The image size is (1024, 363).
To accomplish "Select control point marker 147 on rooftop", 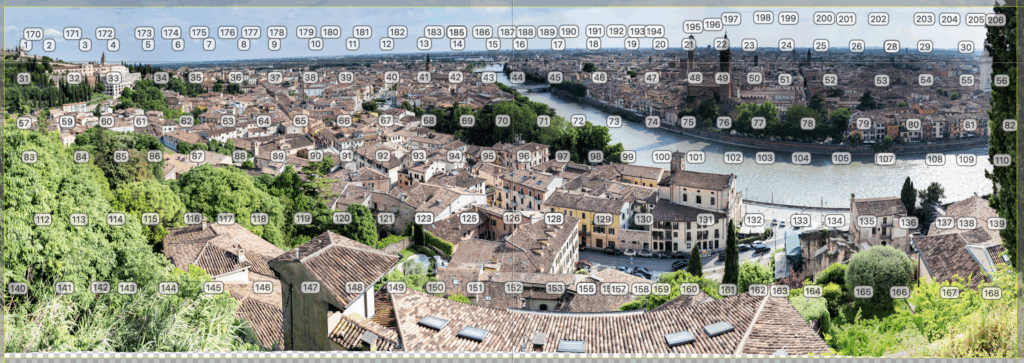I will pos(311,287).
